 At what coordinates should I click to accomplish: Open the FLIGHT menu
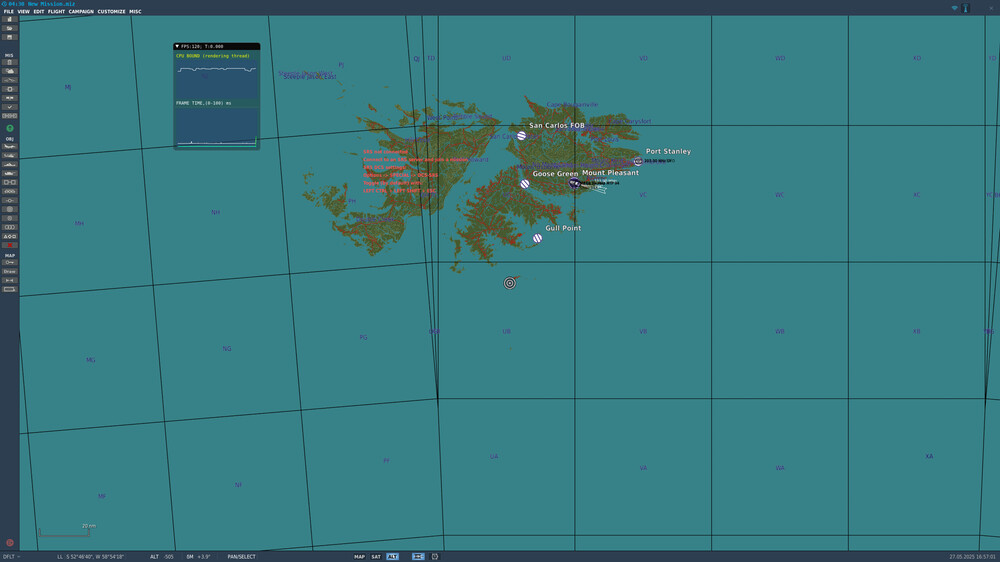coord(56,11)
